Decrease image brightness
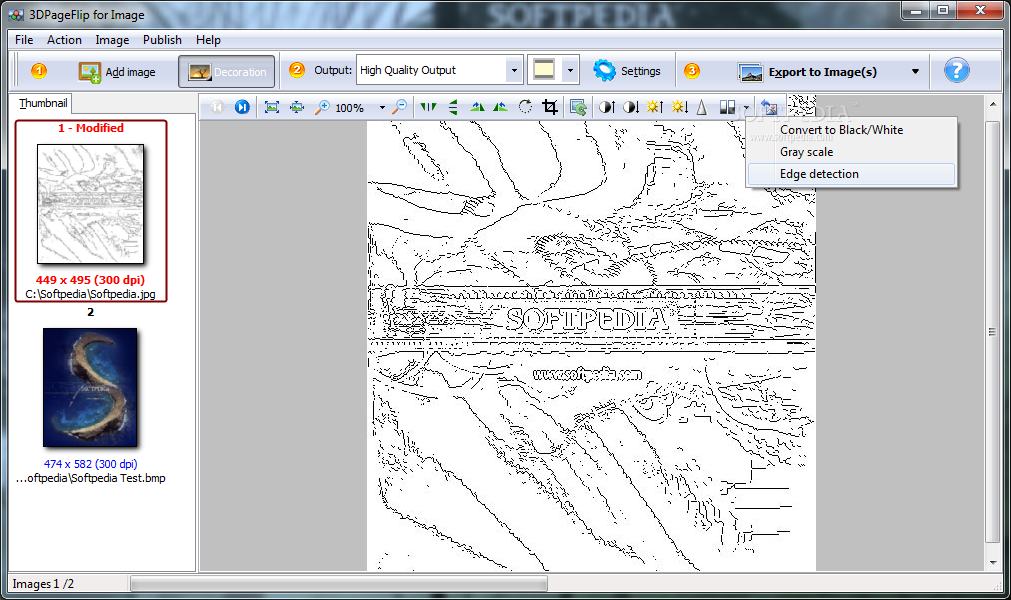Screen dimensions: 1011x600 pos(680,107)
